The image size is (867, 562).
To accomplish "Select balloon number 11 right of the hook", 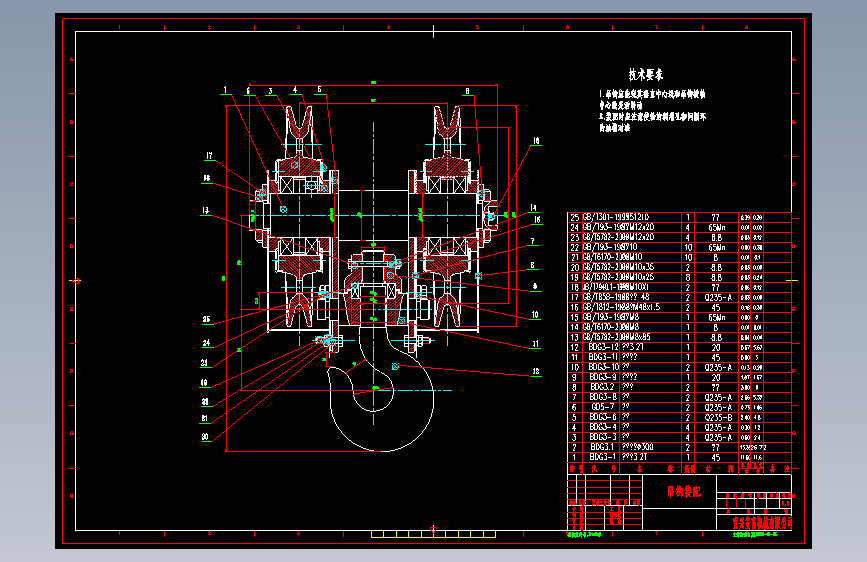I will (535, 344).
